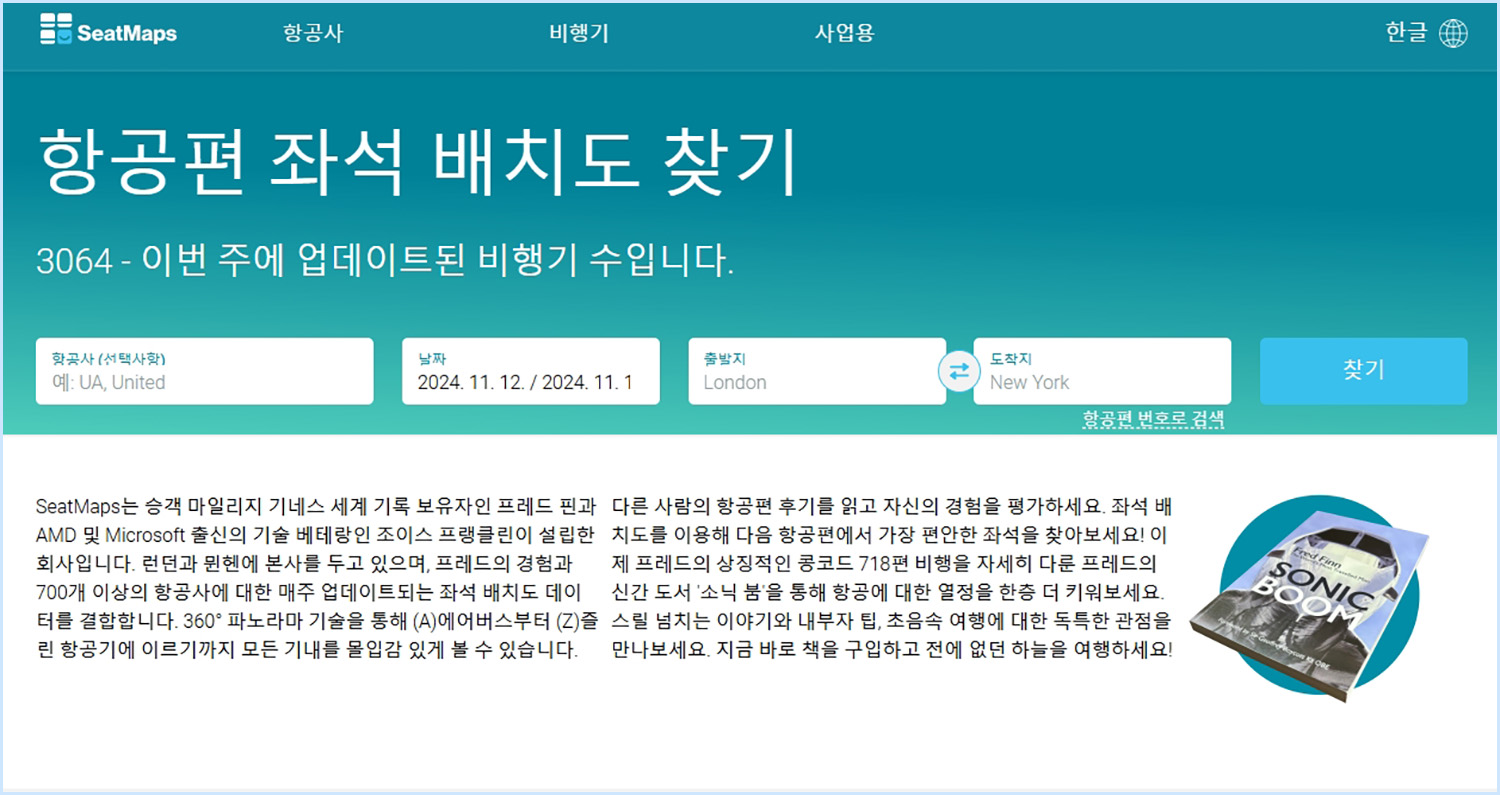
Task: Open the 날짜 date field
Action: pos(531,371)
